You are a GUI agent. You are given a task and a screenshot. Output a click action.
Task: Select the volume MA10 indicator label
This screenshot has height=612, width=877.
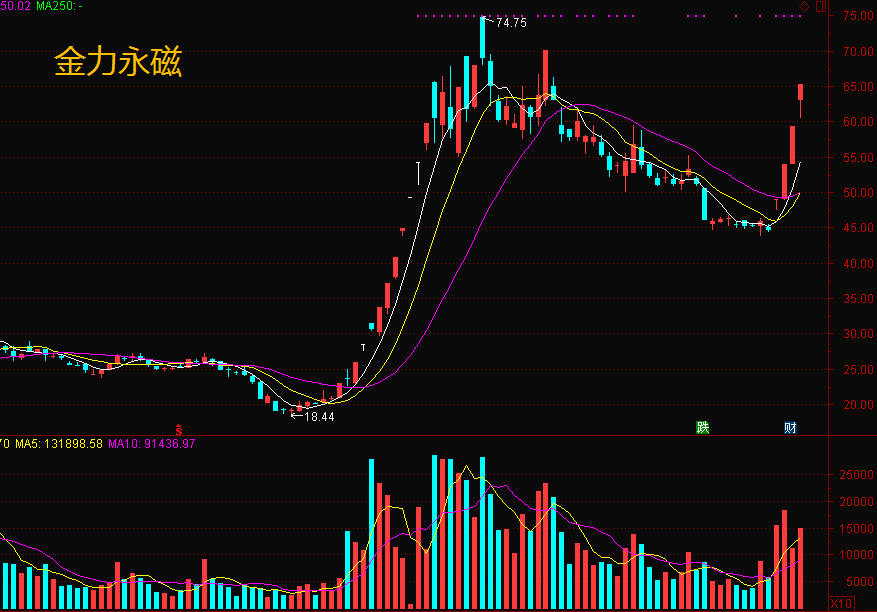click(152, 444)
